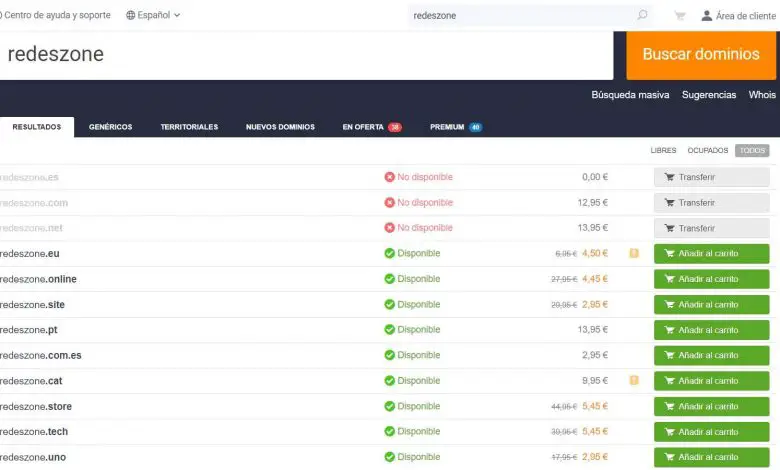Click the green check icon for redeszone.store
This screenshot has height=470, width=780.
390,406
